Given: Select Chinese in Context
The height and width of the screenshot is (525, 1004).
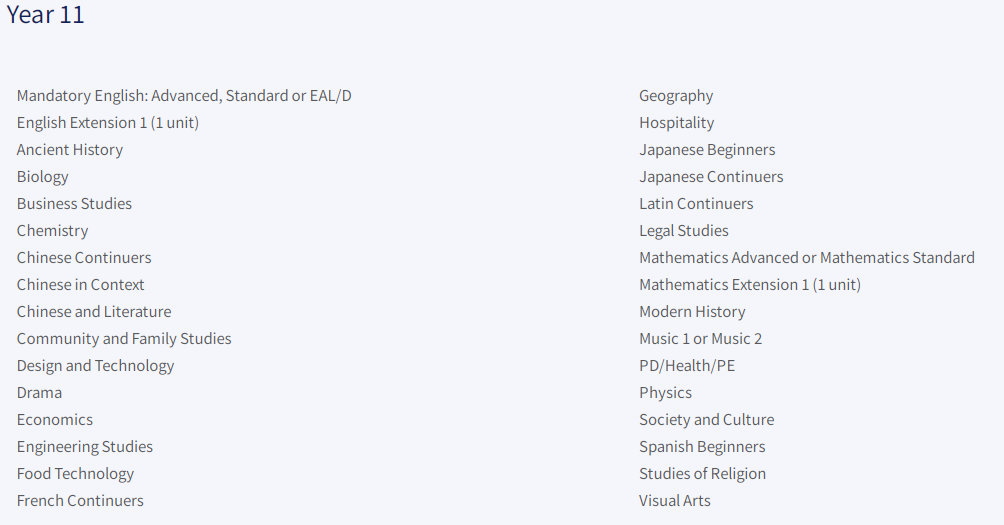Looking at the screenshot, I should coord(81,285).
